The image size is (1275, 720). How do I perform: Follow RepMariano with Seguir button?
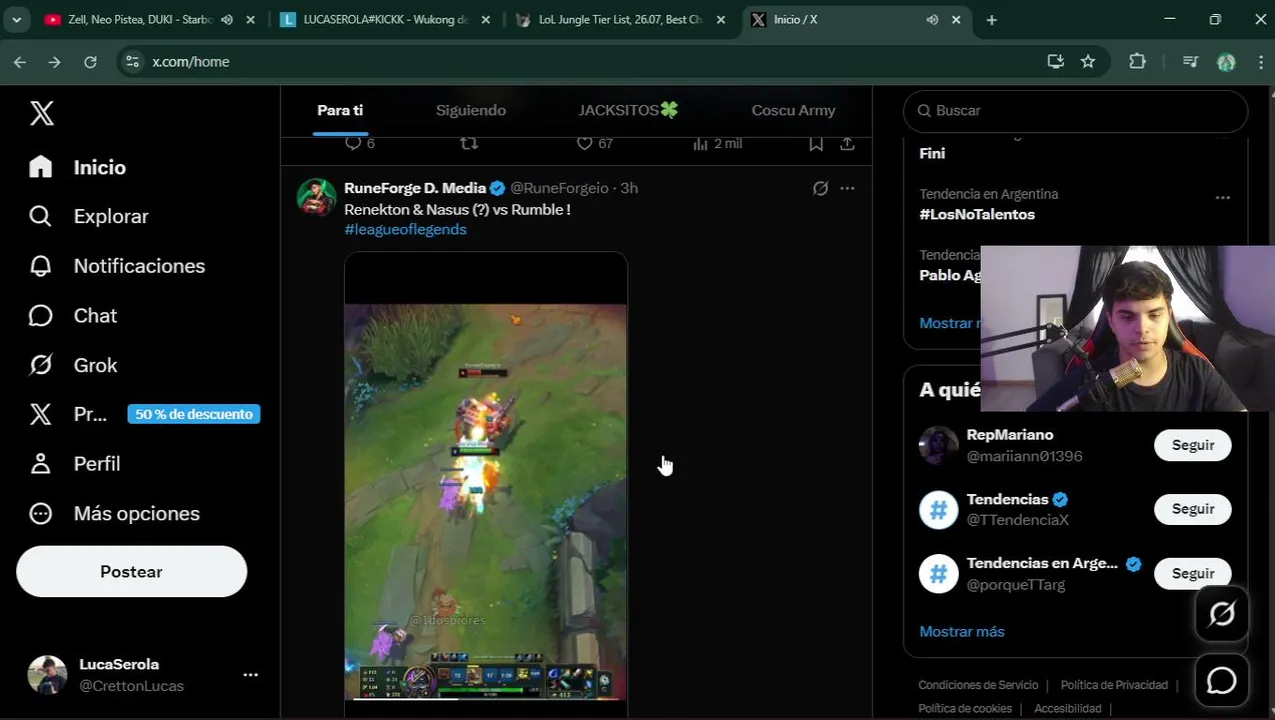pos(1192,445)
